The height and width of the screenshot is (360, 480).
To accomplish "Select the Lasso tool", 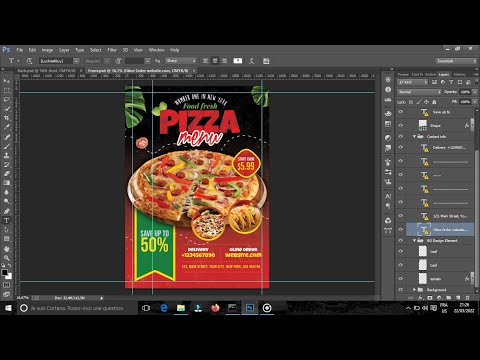I will tap(6, 99).
